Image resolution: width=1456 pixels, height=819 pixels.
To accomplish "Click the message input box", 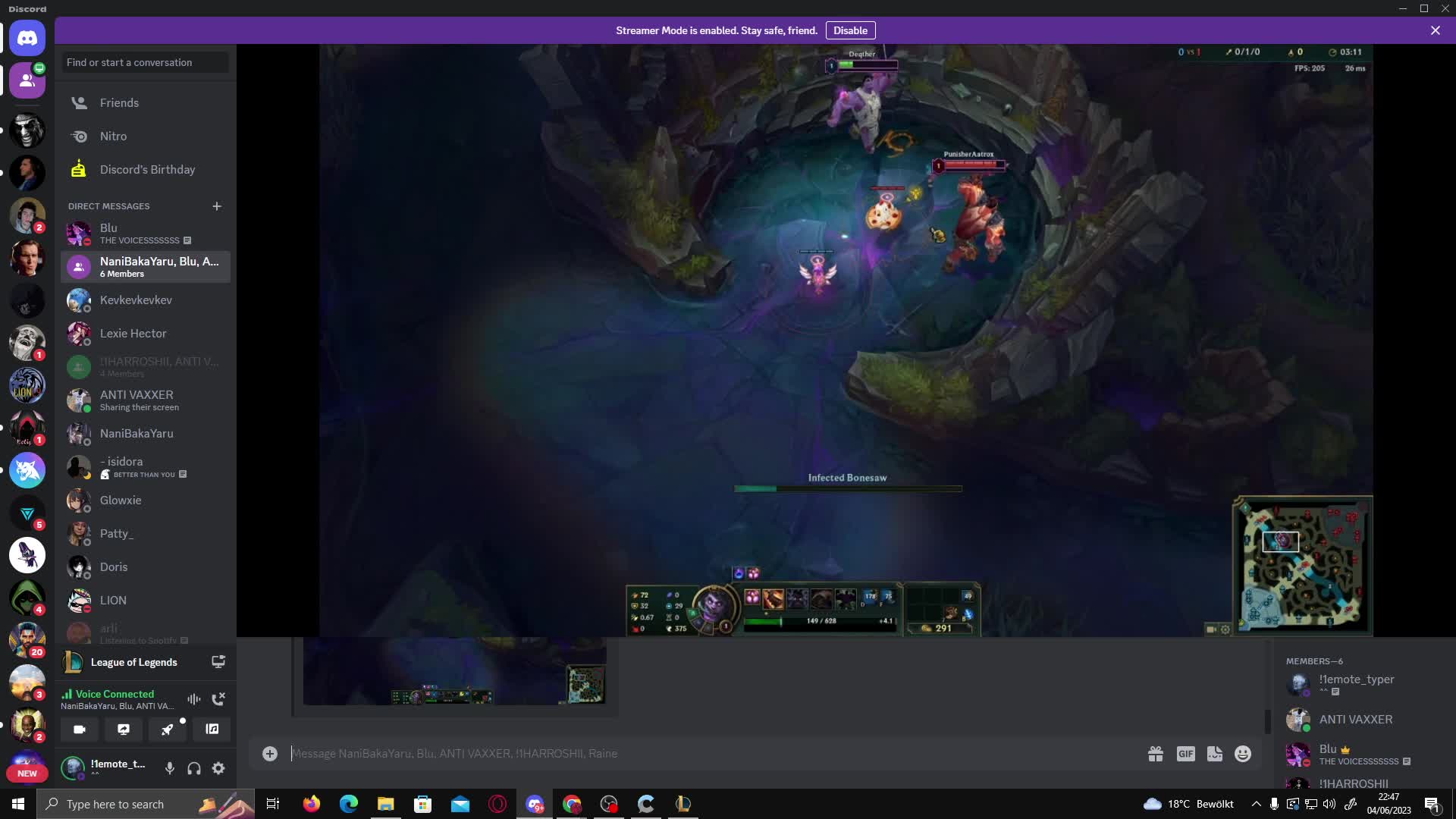I will click(x=713, y=754).
